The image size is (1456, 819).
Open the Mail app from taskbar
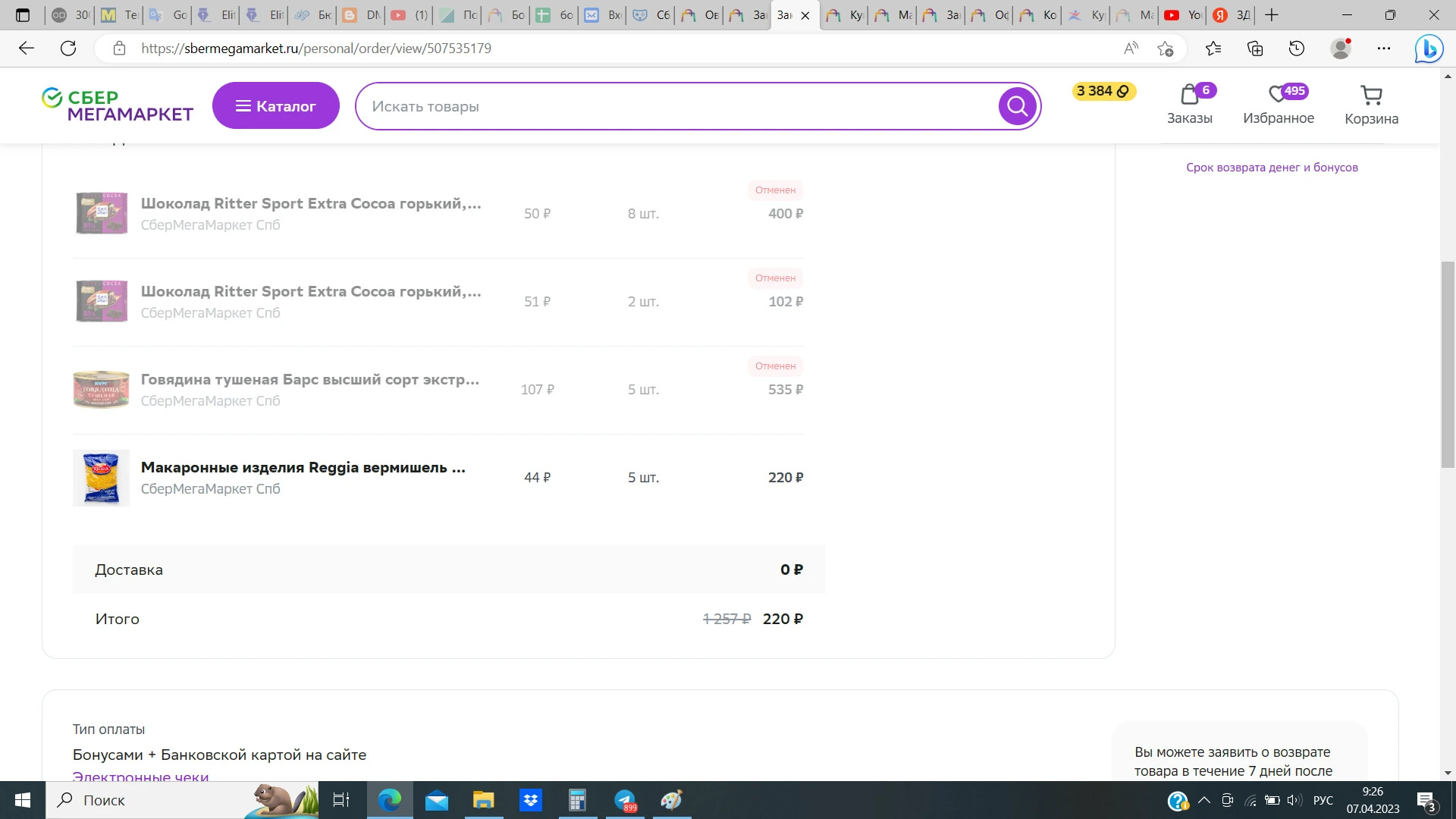[437, 800]
